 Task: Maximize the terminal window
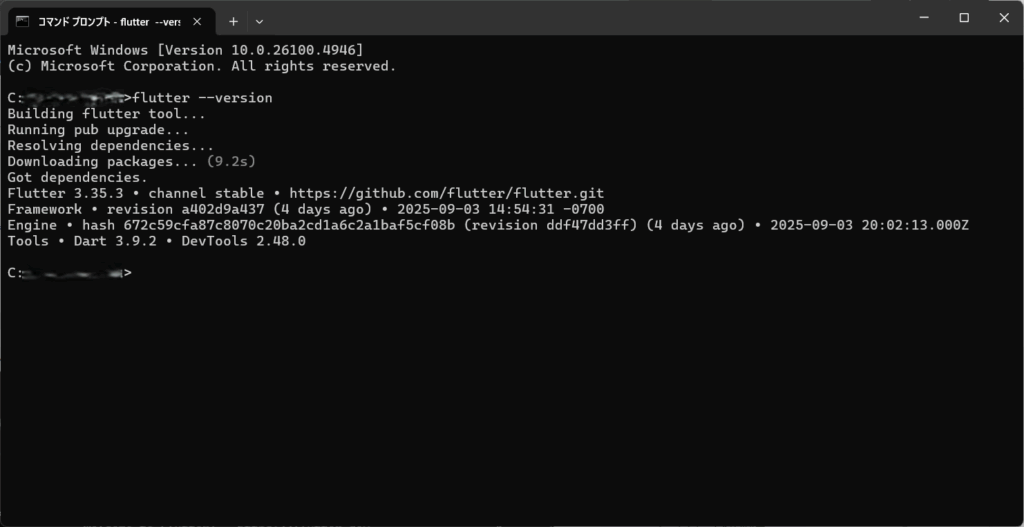click(x=964, y=17)
